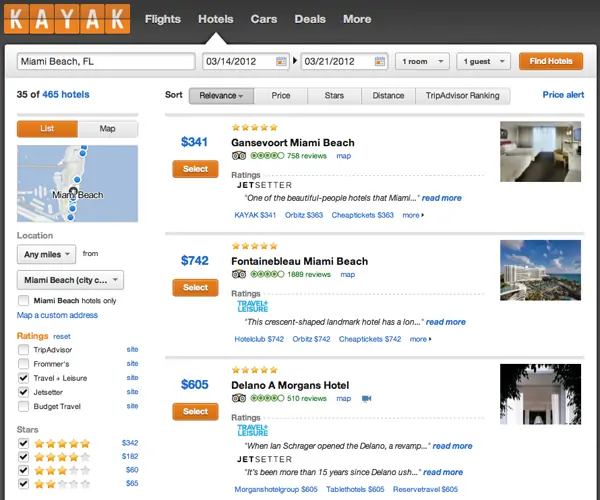Open check-out date calendar icon

pyautogui.click(x=380, y=61)
